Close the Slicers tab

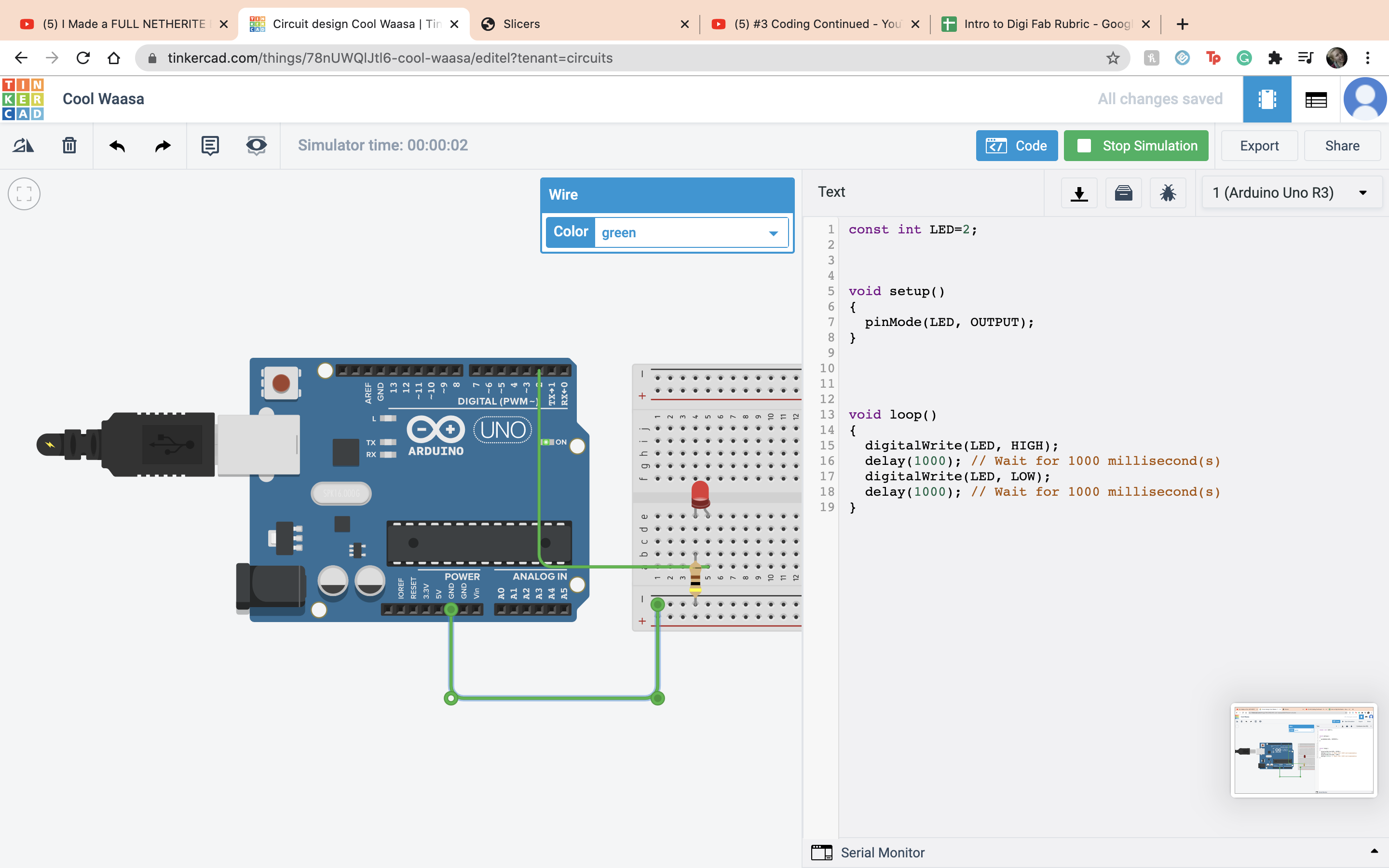click(684, 24)
